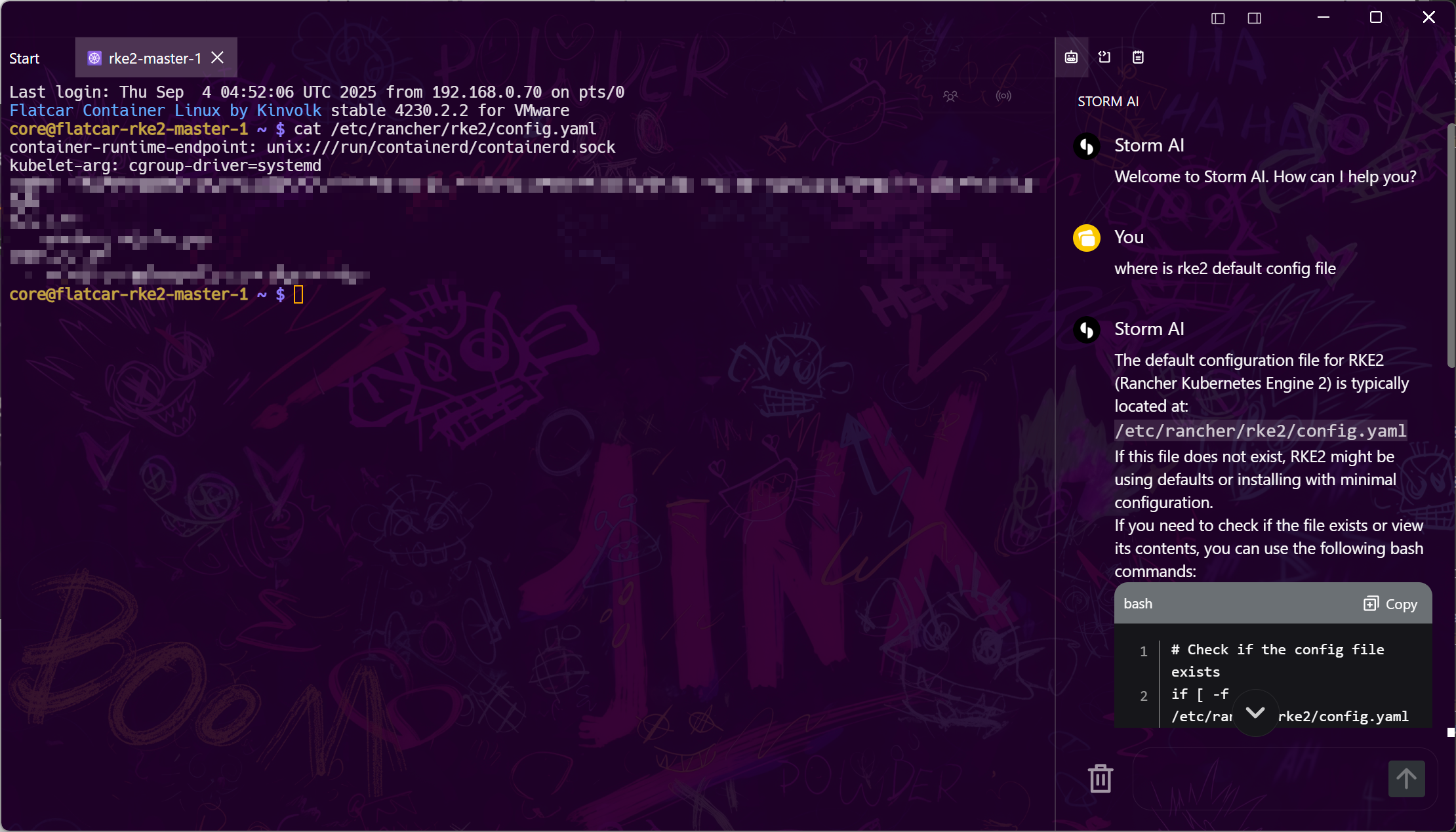Clear chat with the trash icon

tap(1100, 778)
